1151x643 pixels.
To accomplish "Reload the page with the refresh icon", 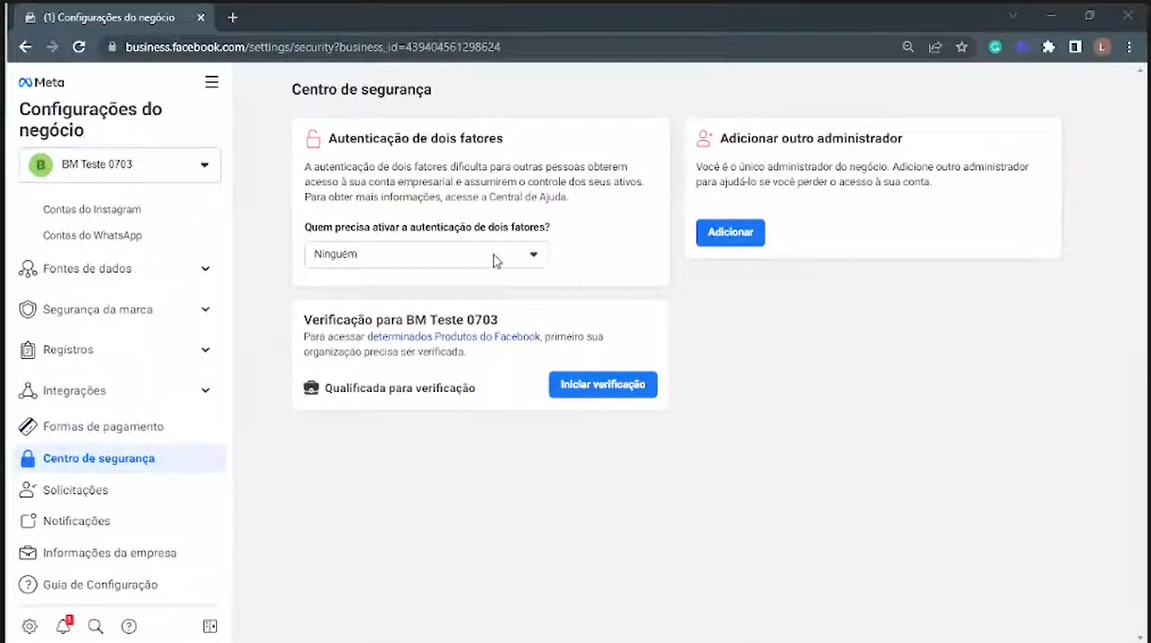I will point(79,47).
